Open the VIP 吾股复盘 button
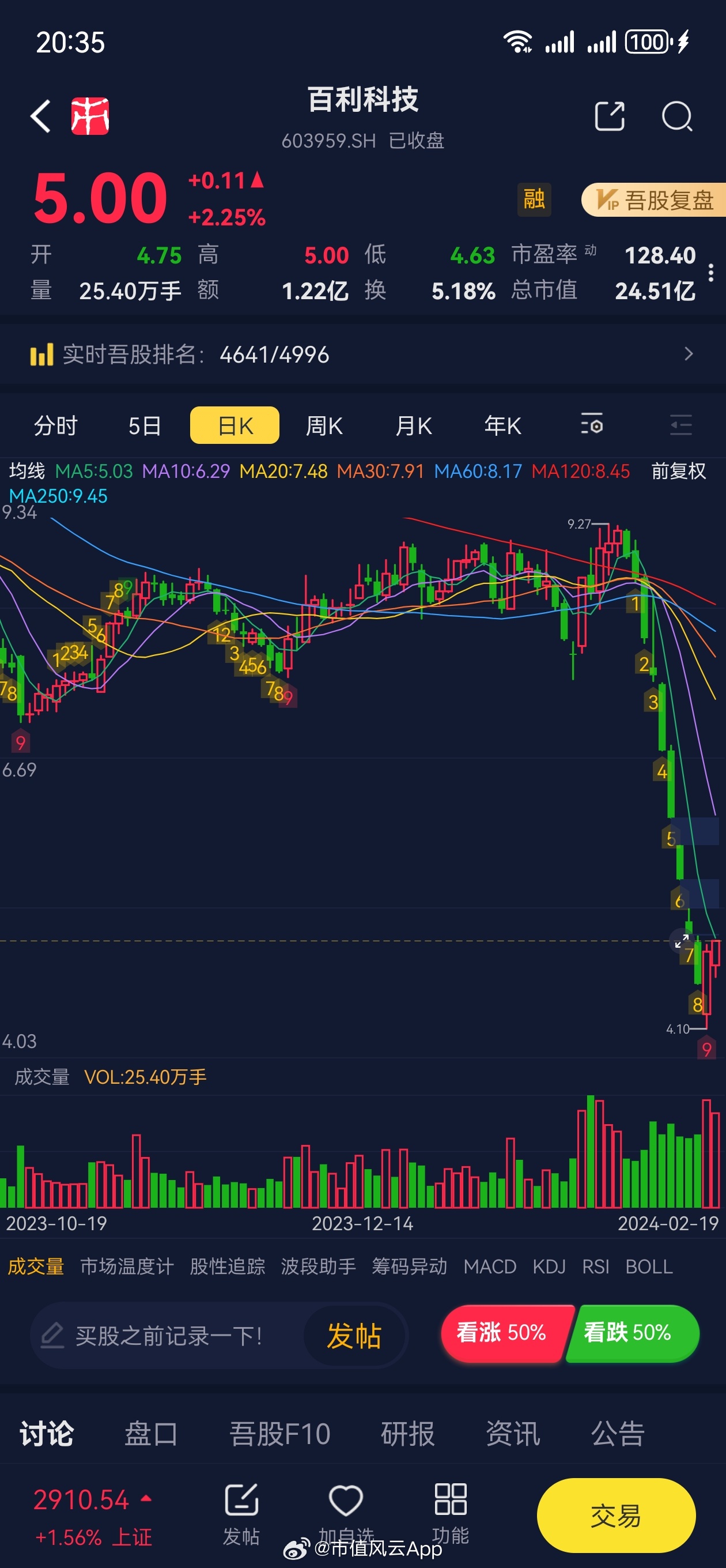This screenshot has width=726, height=1568. pos(654,199)
